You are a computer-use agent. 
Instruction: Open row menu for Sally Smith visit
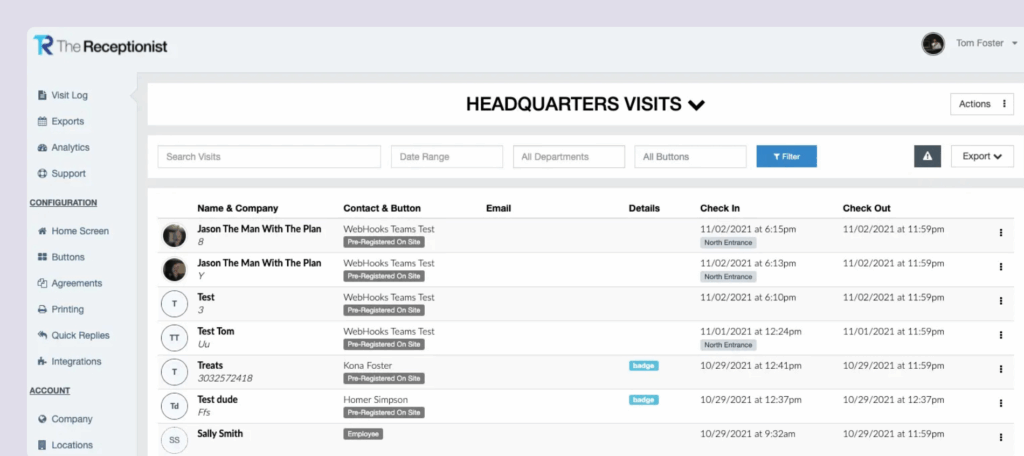click(x=1000, y=437)
